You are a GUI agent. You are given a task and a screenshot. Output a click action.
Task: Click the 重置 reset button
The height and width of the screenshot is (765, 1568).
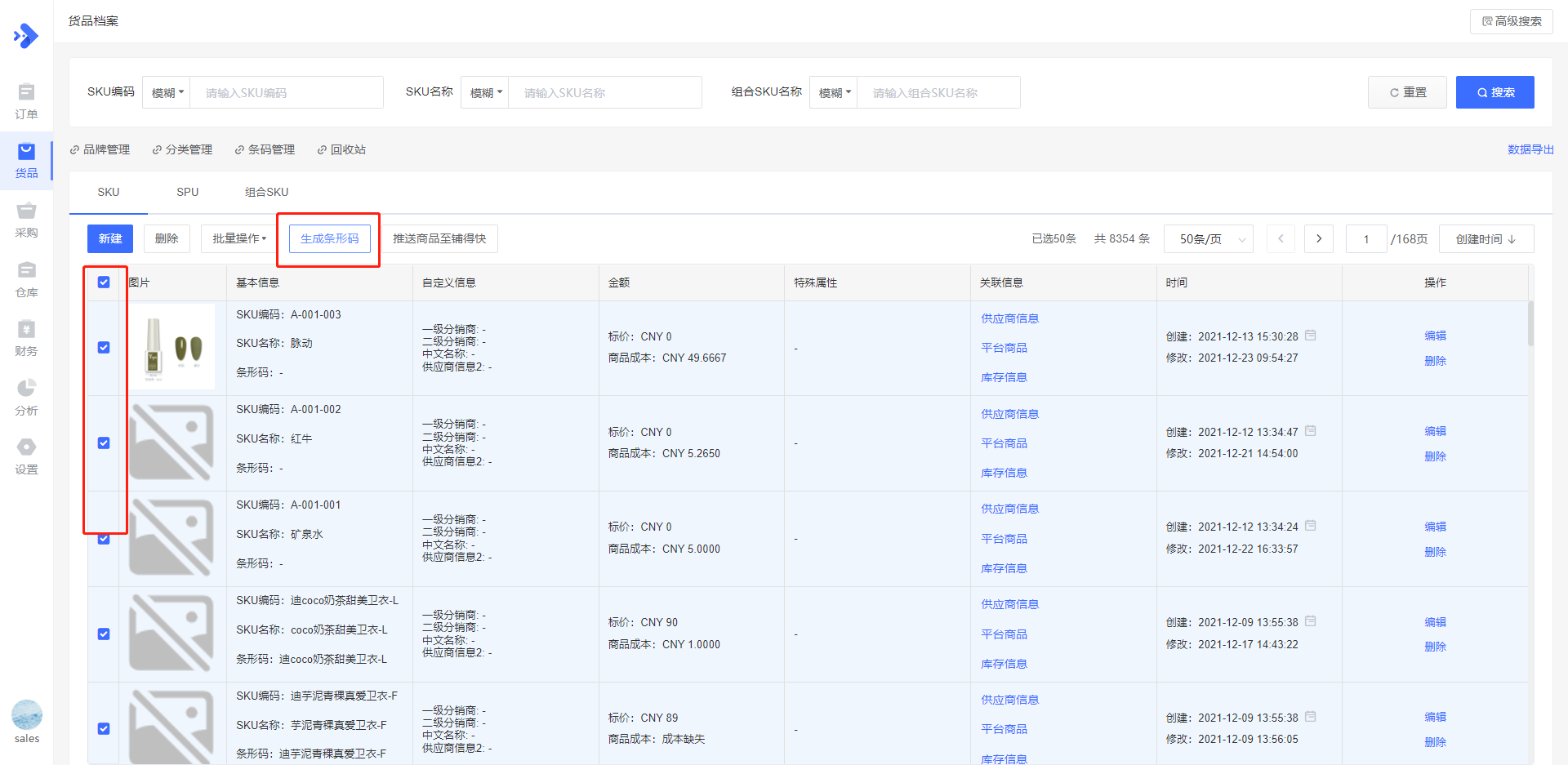click(1408, 92)
